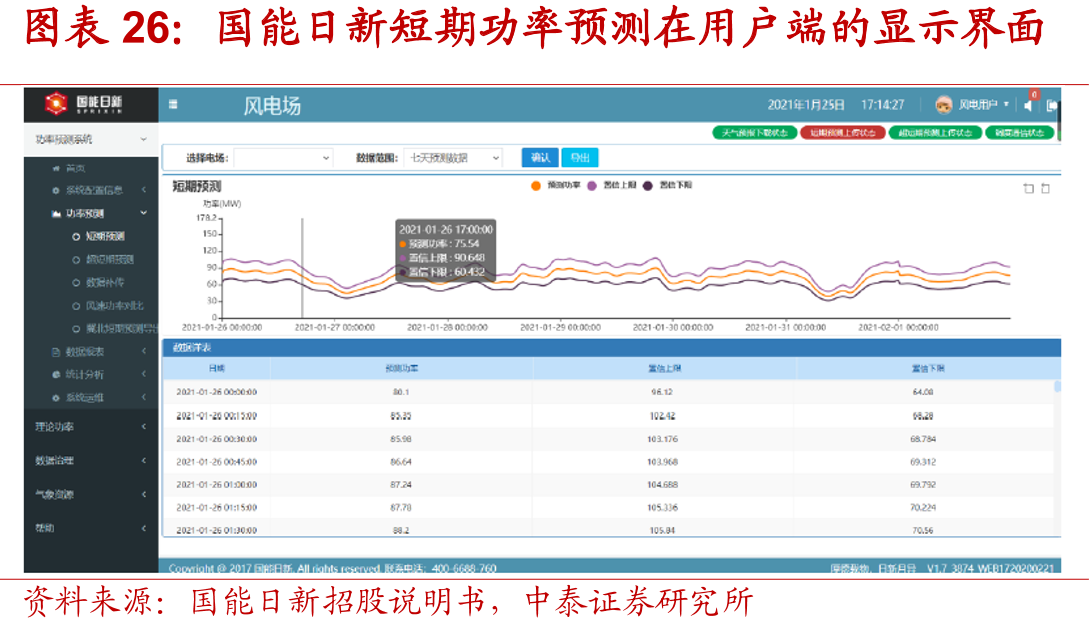Image resolution: width=1089 pixels, height=633 pixels.
Task: Click the green pill ending in 通信状态
Action: tap(1020, 133)
